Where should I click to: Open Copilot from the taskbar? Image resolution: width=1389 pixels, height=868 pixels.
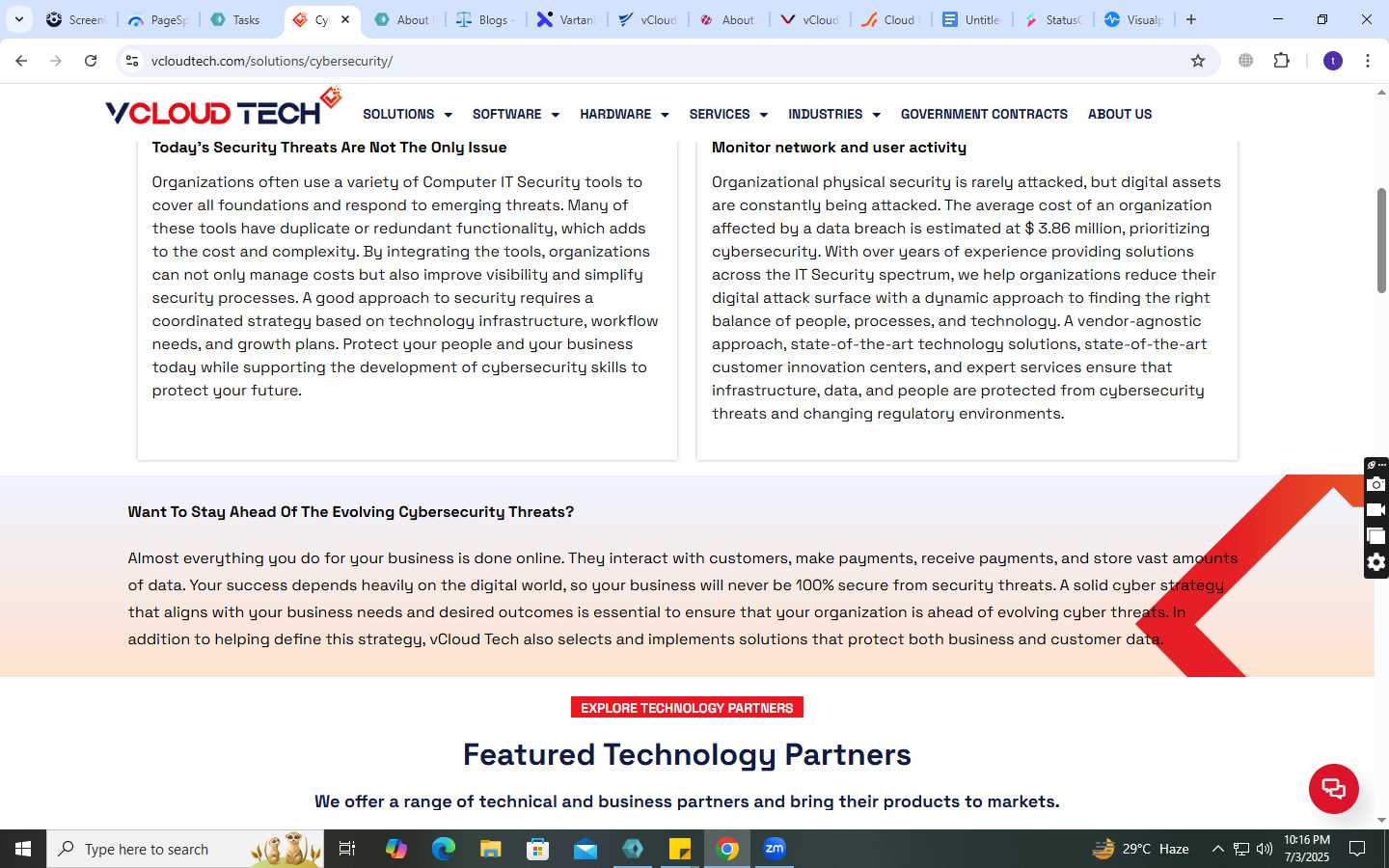(395, 849)
